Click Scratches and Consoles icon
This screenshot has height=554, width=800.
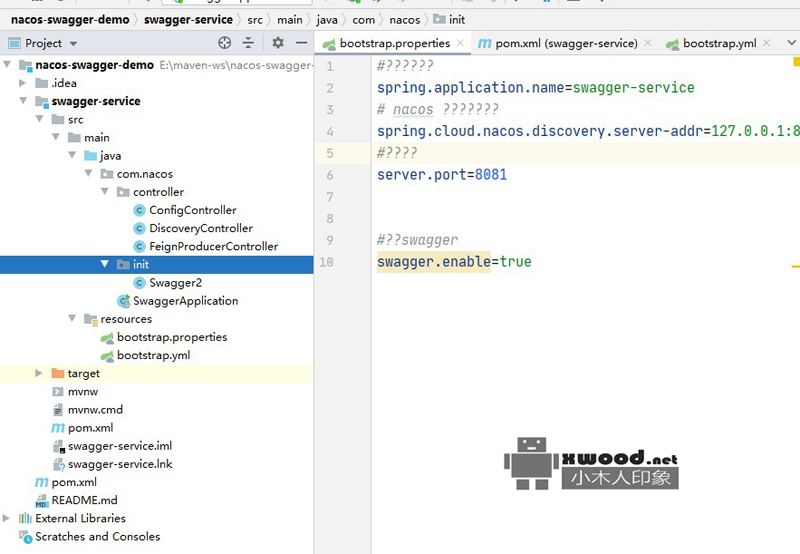coord(26,537)
